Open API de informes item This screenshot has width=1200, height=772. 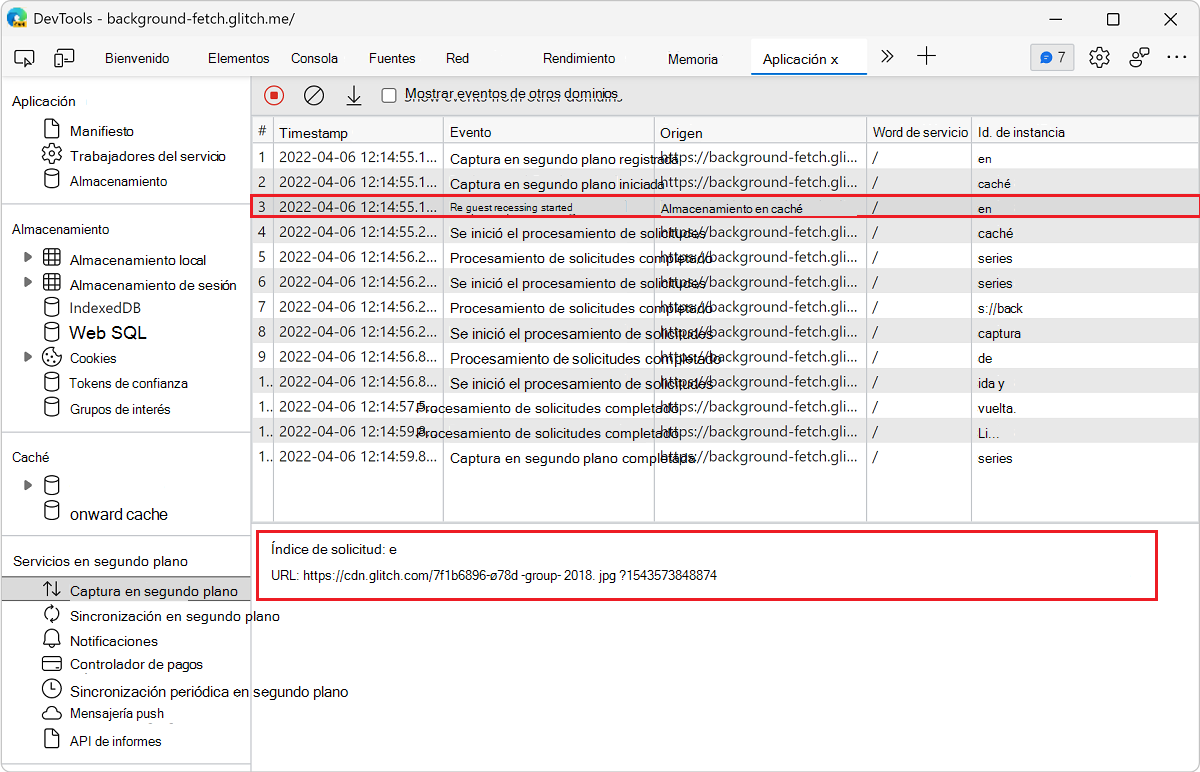click(115, 741)
